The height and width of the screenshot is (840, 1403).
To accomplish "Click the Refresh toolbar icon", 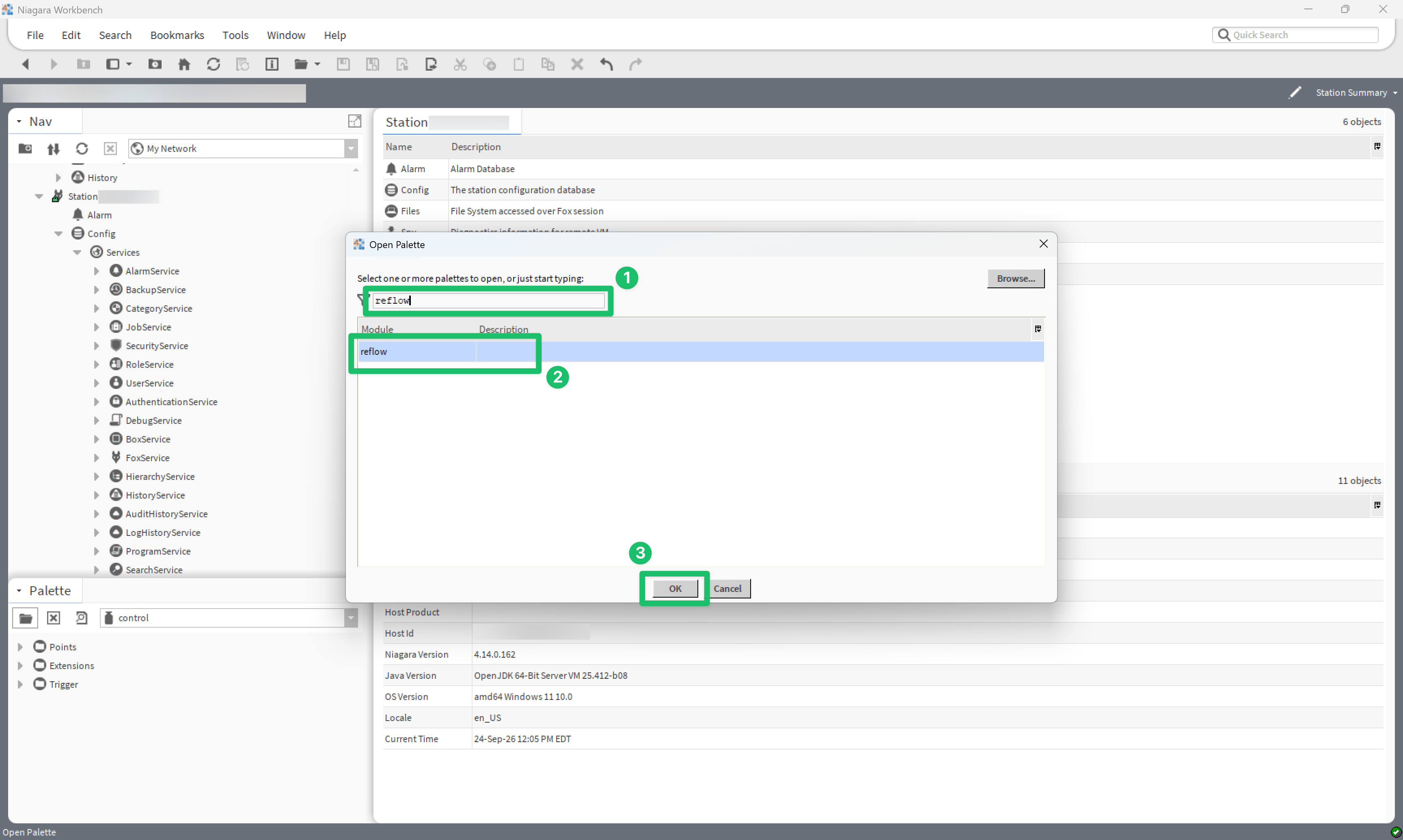I will click(214, 65).
